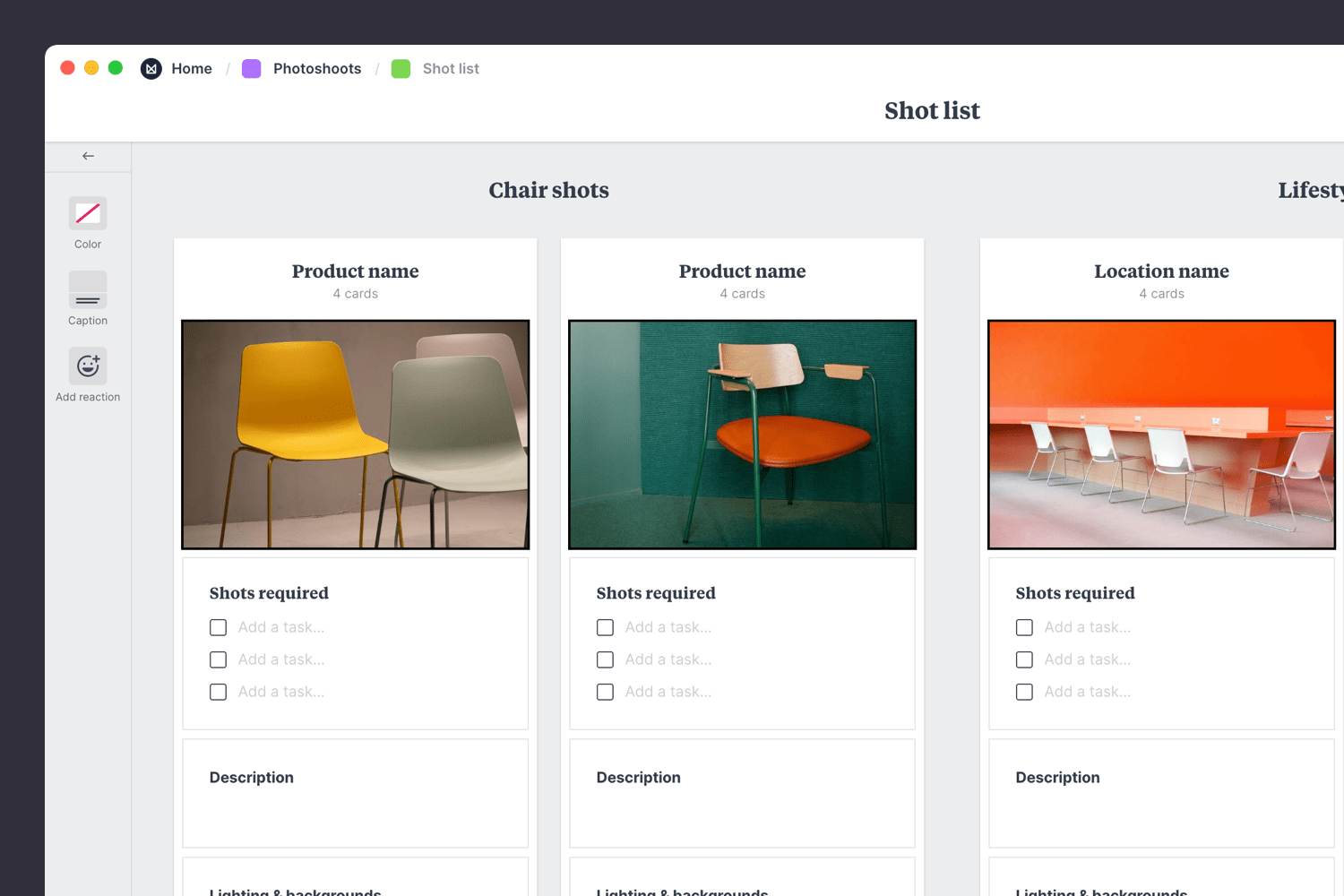Open Photoshoots breadcrumb link

coord(317,69)
